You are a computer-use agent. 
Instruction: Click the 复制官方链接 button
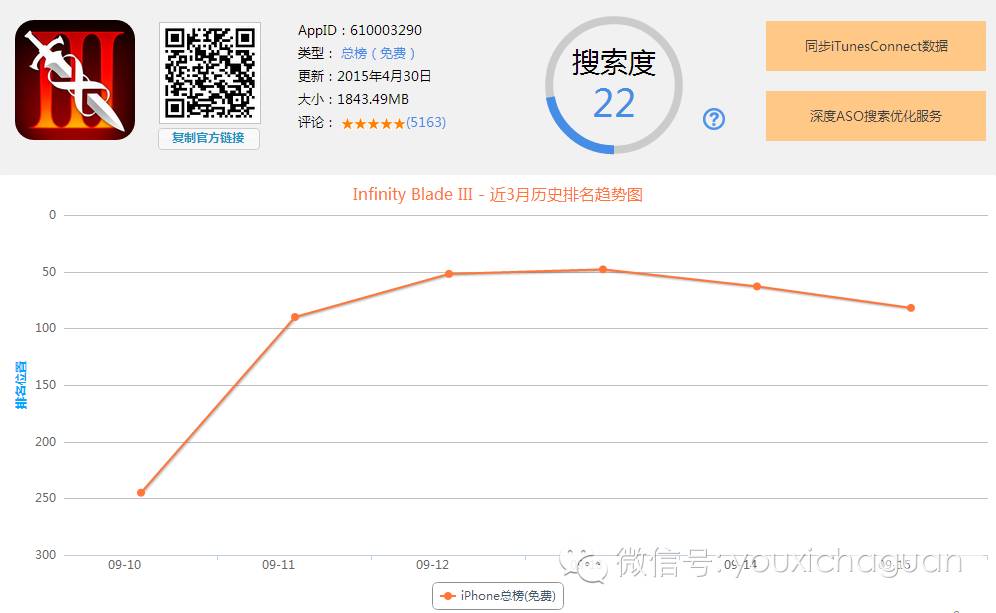pos(207,139)
